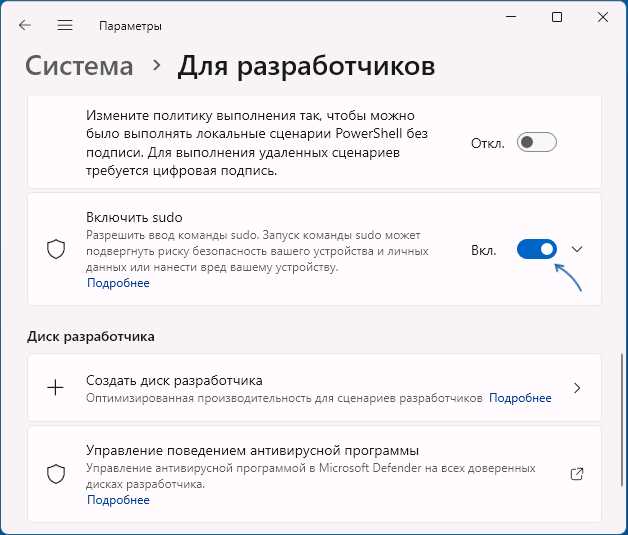Click the Для разработчиков page title
Viewport: 628px width, 535px height.
click(x=306, y=66)
